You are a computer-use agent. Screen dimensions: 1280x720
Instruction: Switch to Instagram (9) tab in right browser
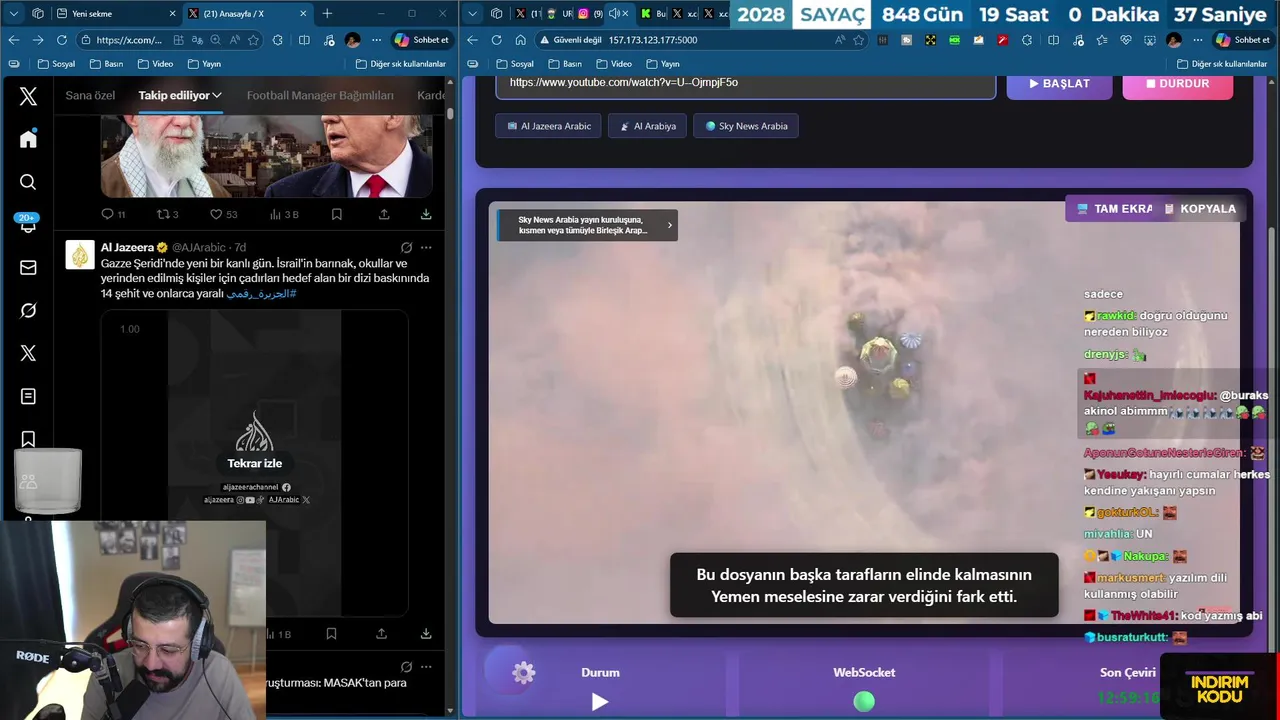pyautogui.click(x=590, y=14)
